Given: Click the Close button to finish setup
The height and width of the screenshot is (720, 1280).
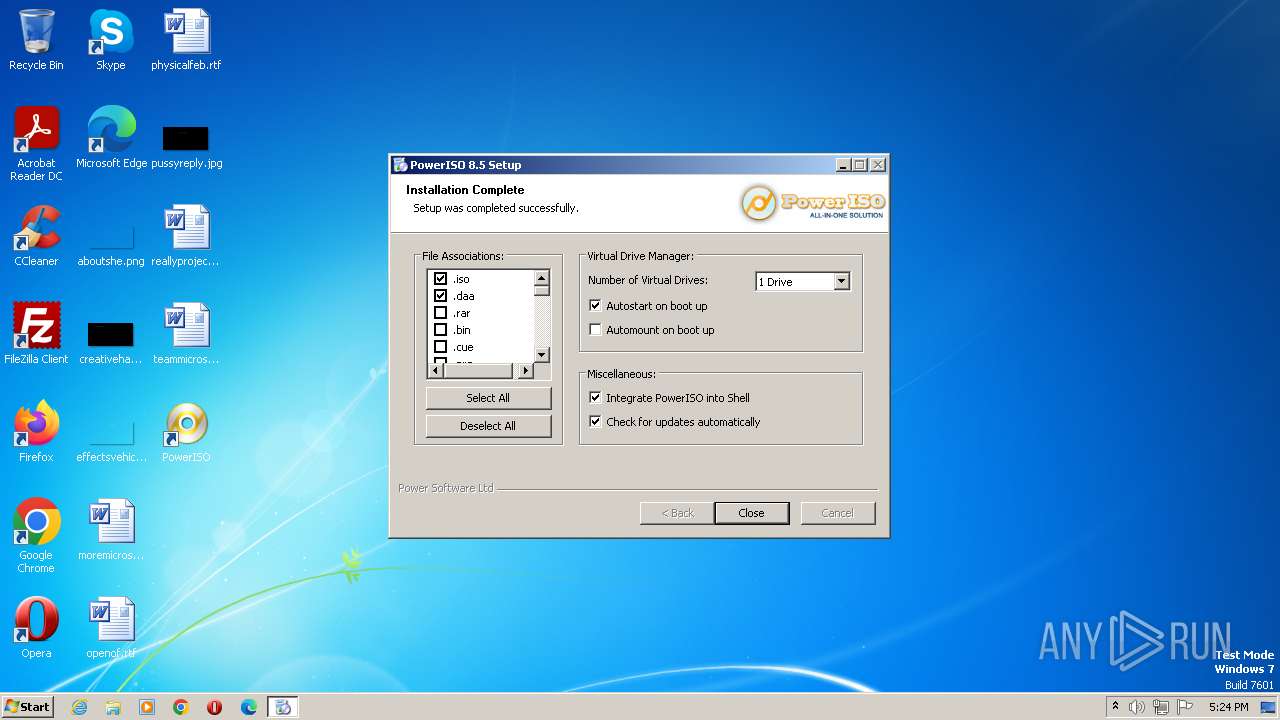Looking at the screenshot, I should pyautogui.click(x=751, y=513).
